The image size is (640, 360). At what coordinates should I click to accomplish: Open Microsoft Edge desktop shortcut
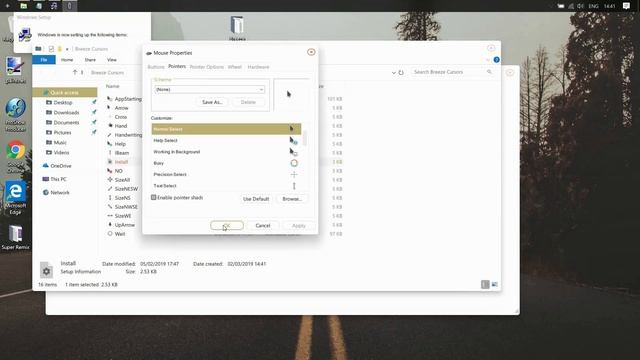click(x=16, y=198)
